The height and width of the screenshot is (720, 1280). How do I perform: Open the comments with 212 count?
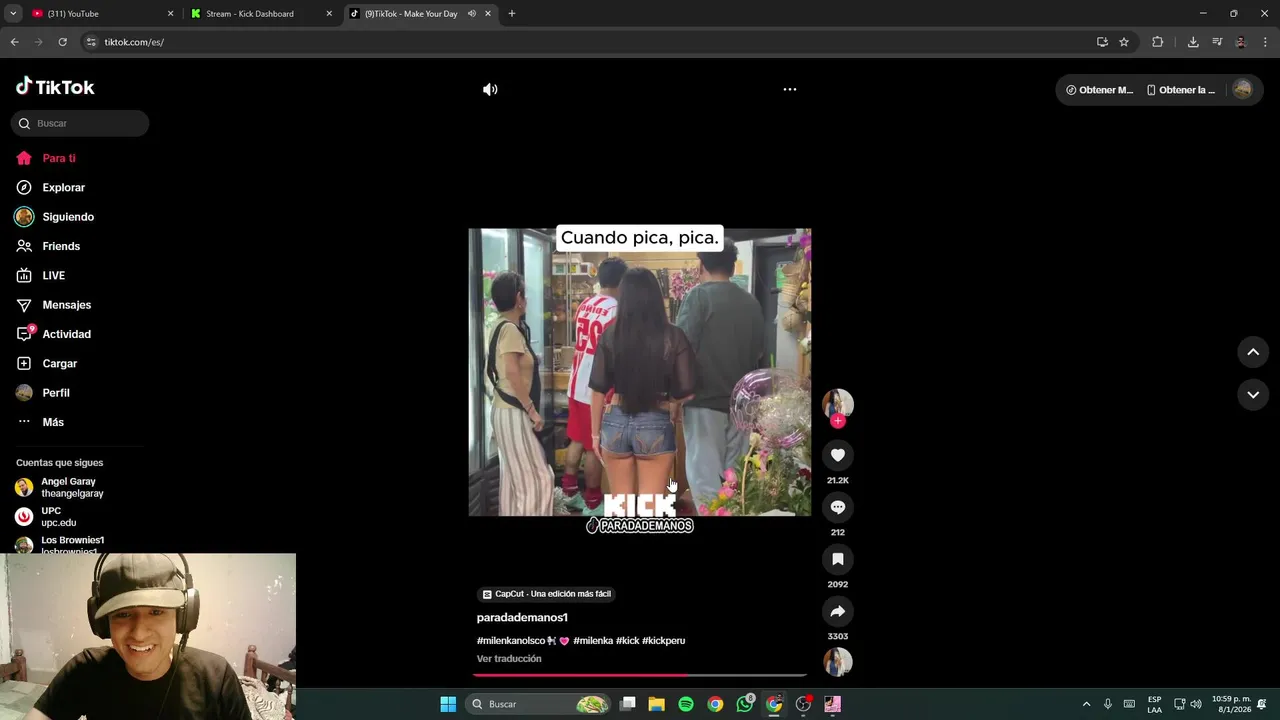(838, 507)
